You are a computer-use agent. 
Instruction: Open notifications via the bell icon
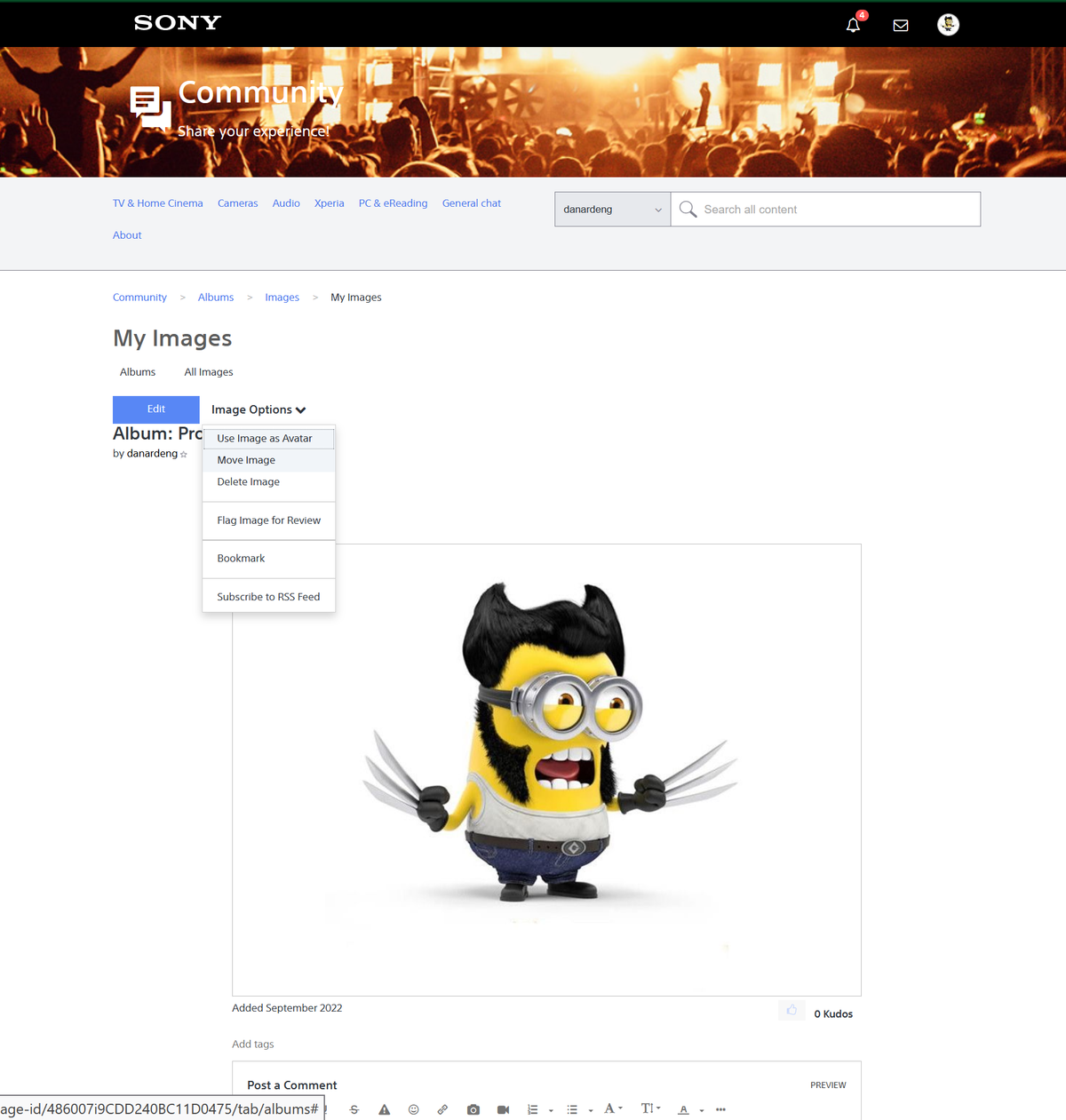(x=852, y=25)
